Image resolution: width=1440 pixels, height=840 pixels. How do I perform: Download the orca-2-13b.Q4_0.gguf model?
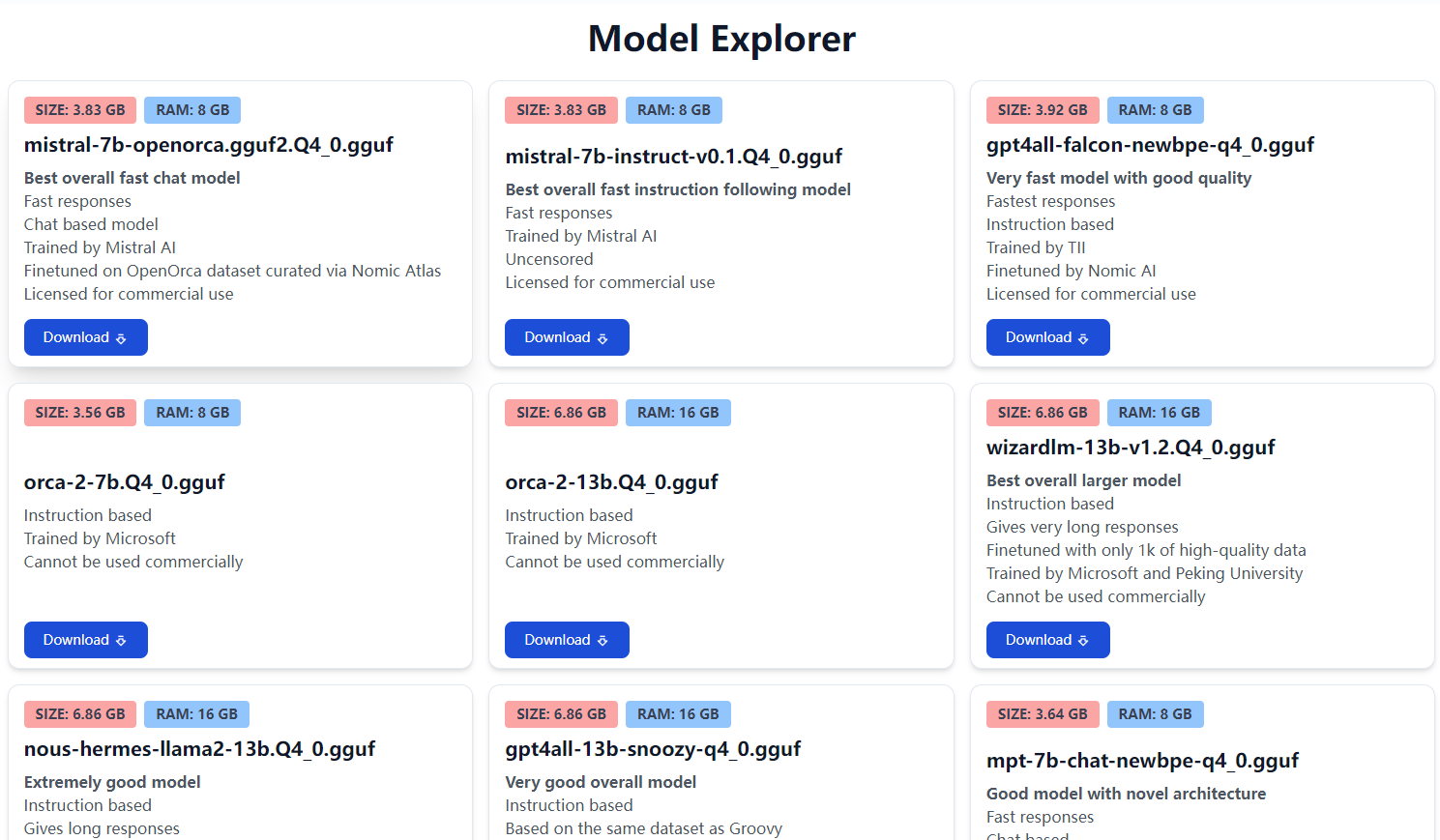click(x=566, y=640)
